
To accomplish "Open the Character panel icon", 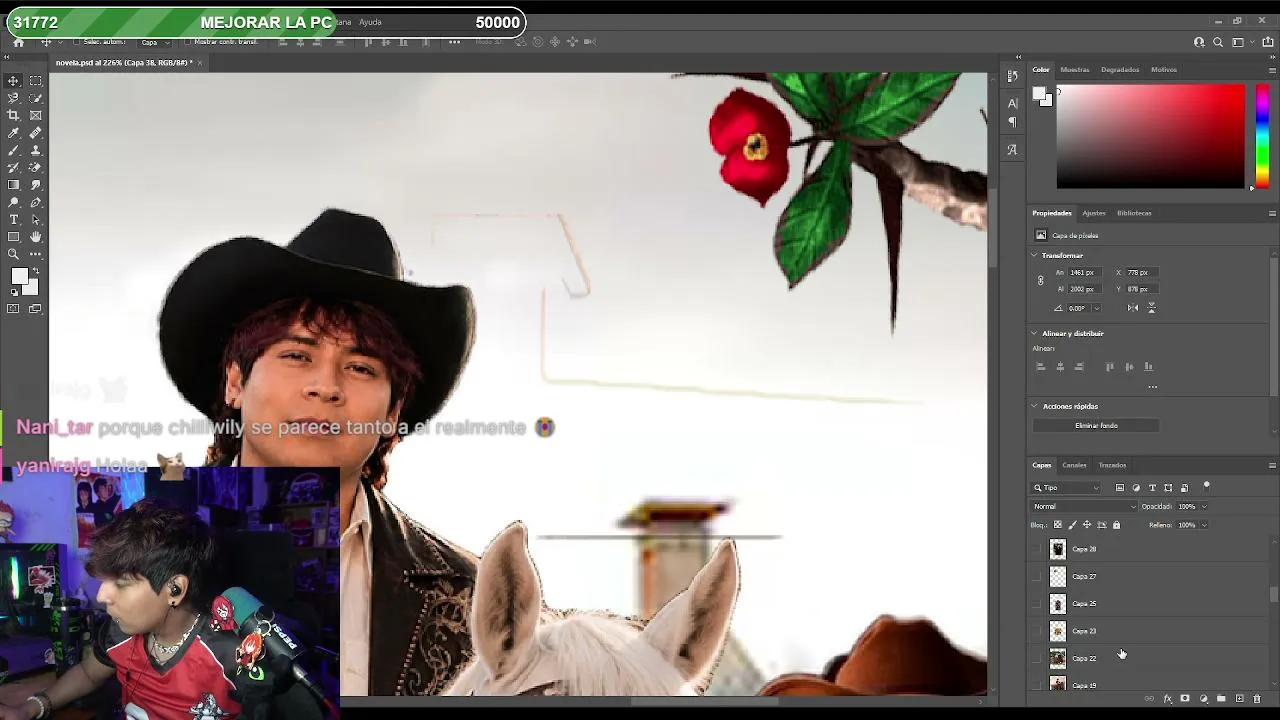I will point(1012,104).
